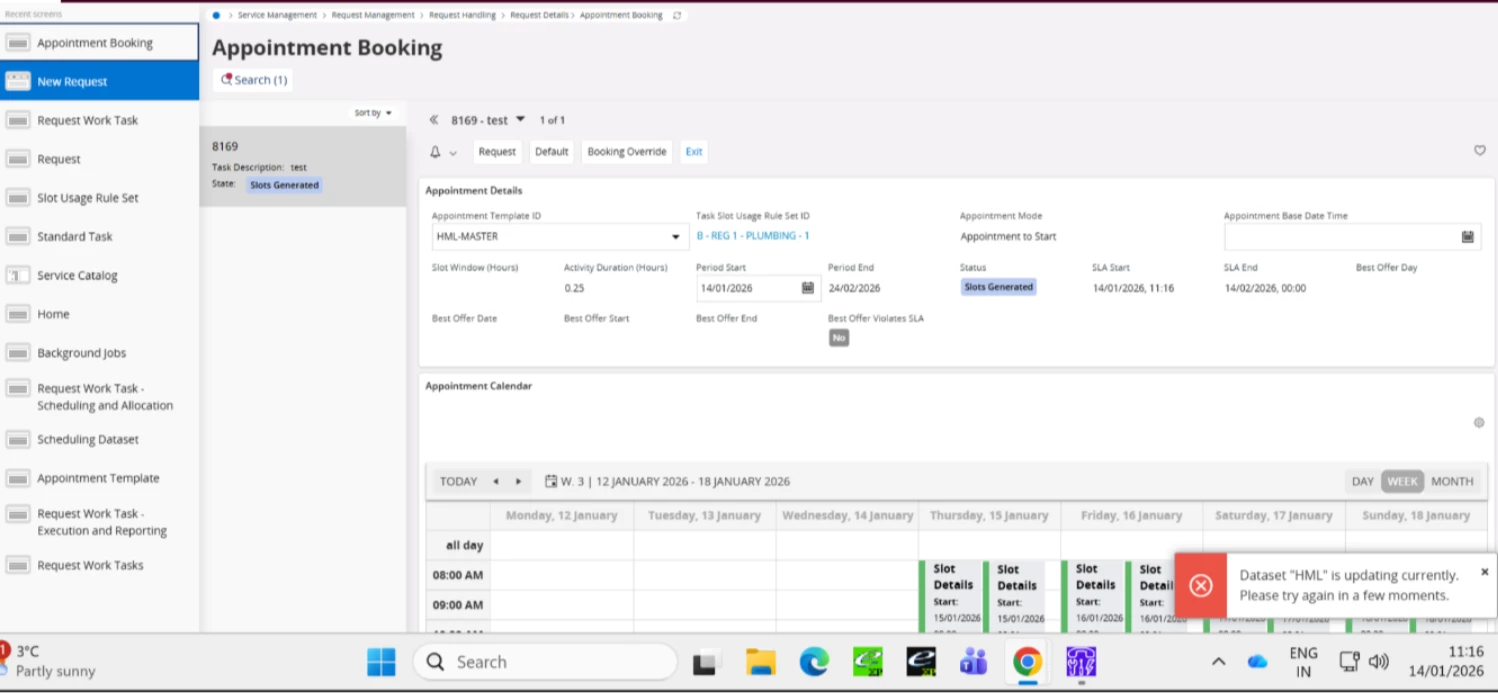Click the Default command button
Screen dimensions: 1498x693
(551, 152)
